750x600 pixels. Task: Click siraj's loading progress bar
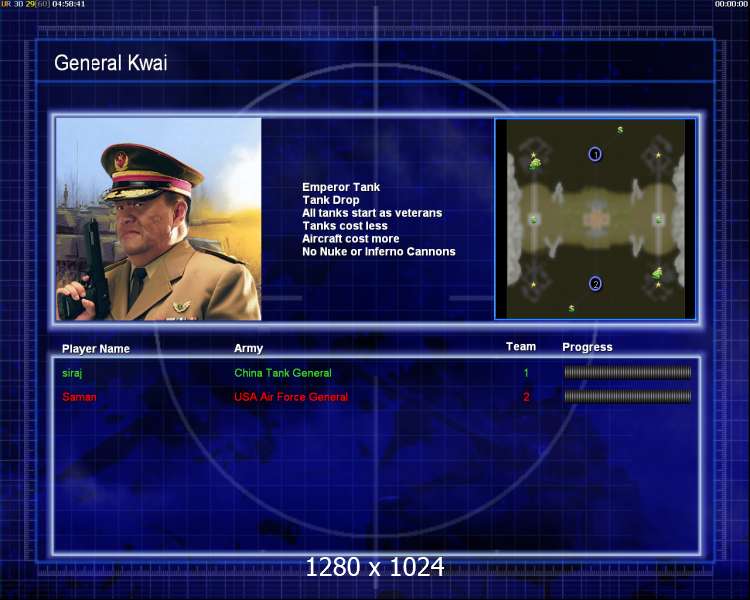tap(628, 372)
